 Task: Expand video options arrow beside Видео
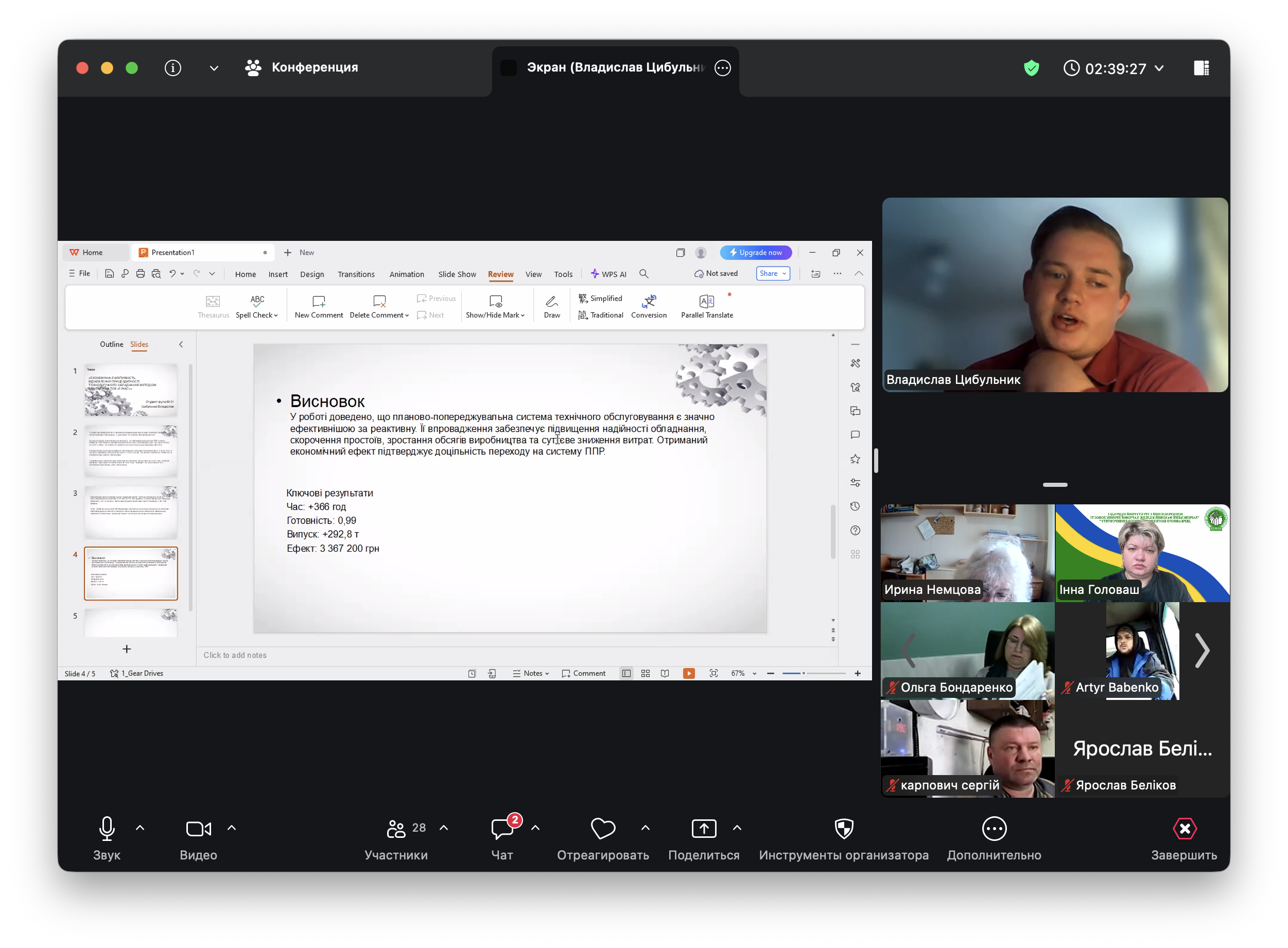232,828
